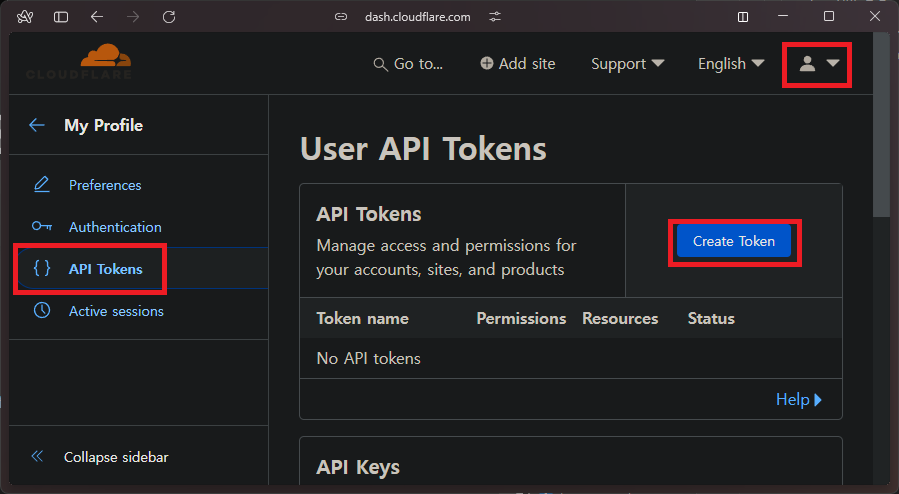Click the Status column header

click(711, 319)
